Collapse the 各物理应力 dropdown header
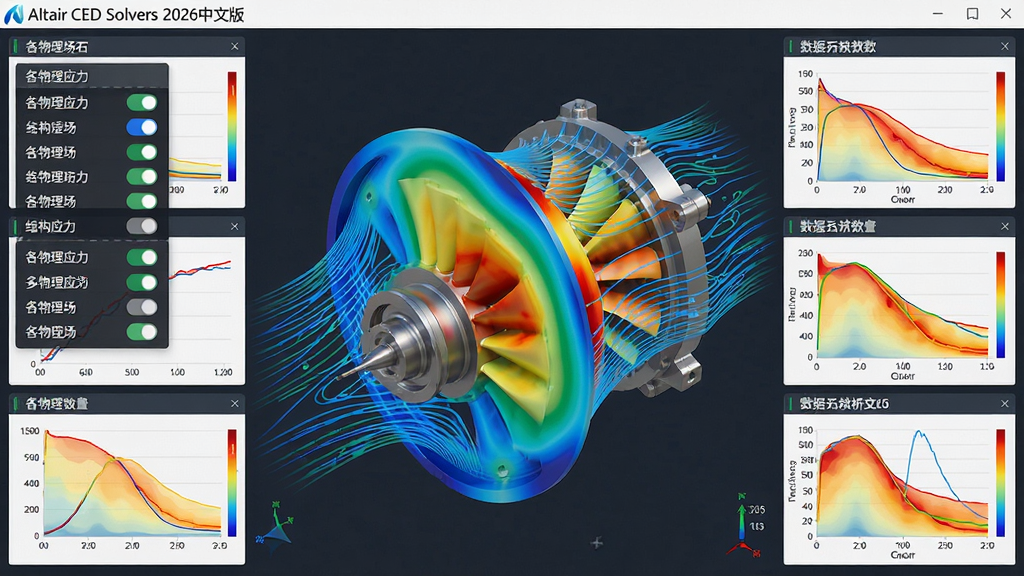Viewport: 1024px width, 576px height. pyautogui.click(x=92, y=76)
